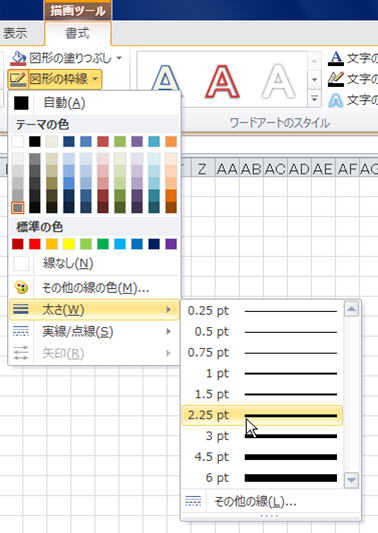Select the red outlined WordArt A style
This screenshot has width=378, height=533.
click(222, 82)
